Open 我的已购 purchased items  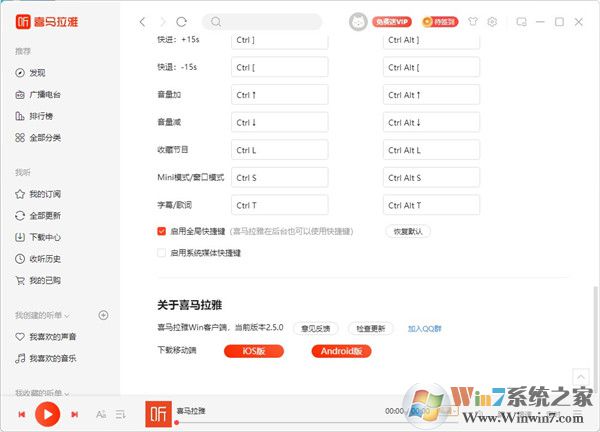tap(38, 280)
